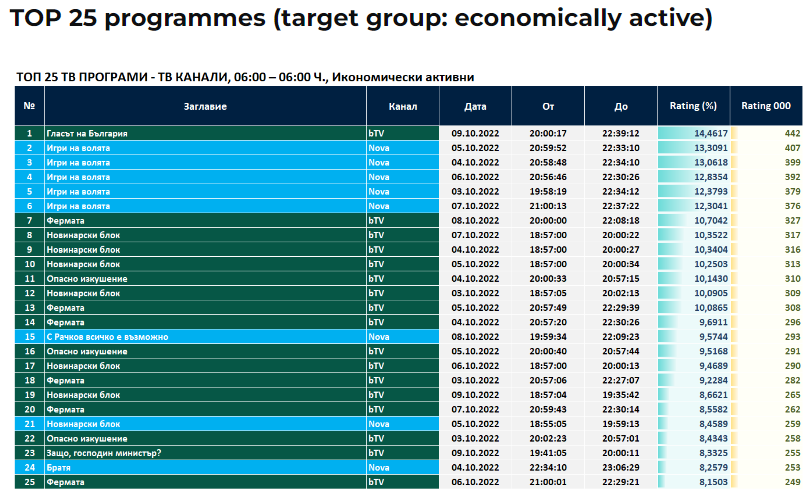Screen dimensions: 810x490
Task: Click the Дата column header
Action: [x=476, y=106]
